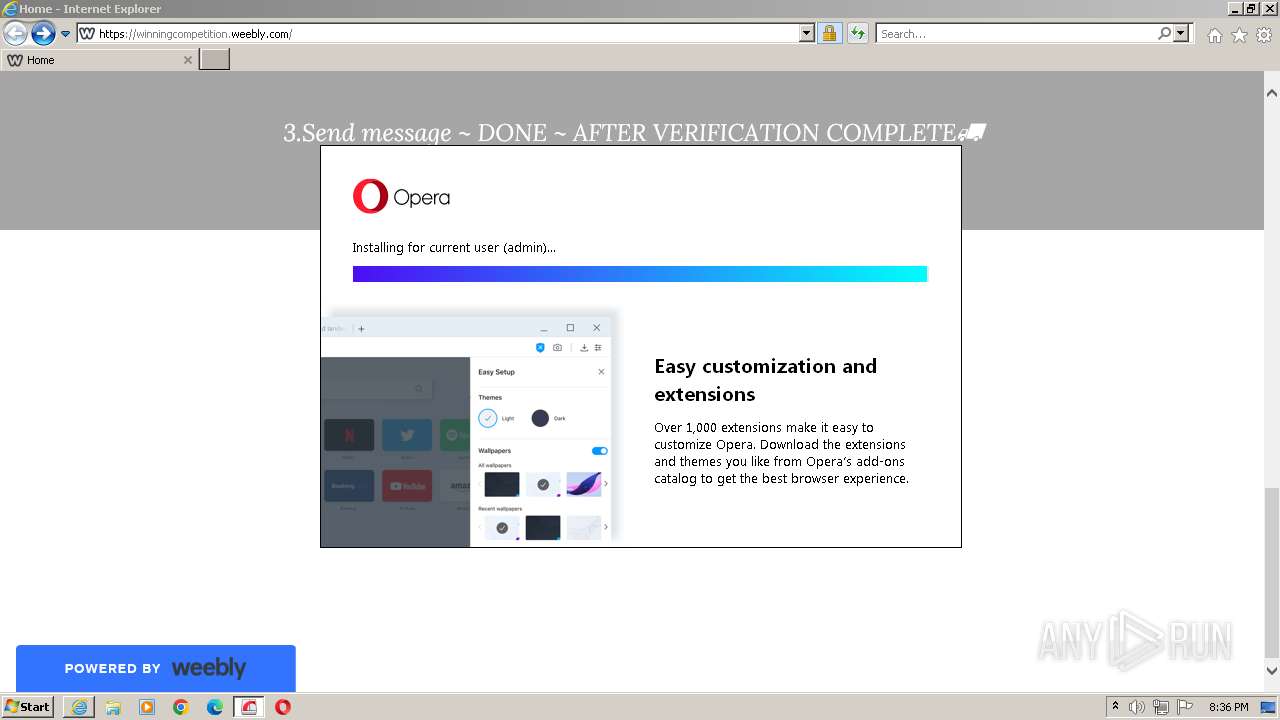1280x720 pixels.
Task: Click the colorful abstract wallpaper thumbnail
Action: 584,484
